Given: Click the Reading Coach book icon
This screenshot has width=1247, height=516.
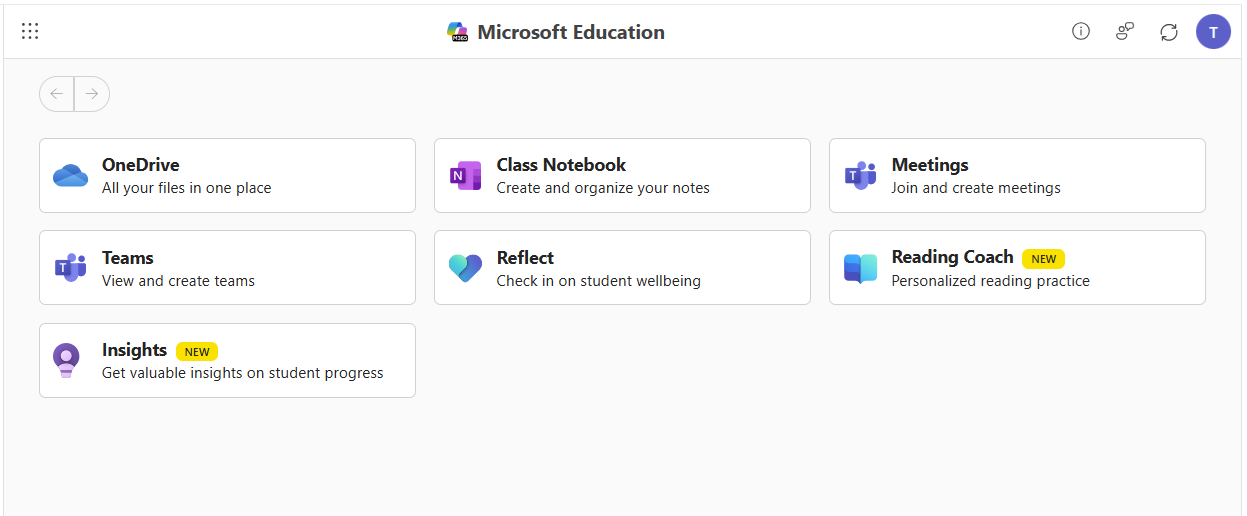Looking at the screenshot, I should (860, 268).
